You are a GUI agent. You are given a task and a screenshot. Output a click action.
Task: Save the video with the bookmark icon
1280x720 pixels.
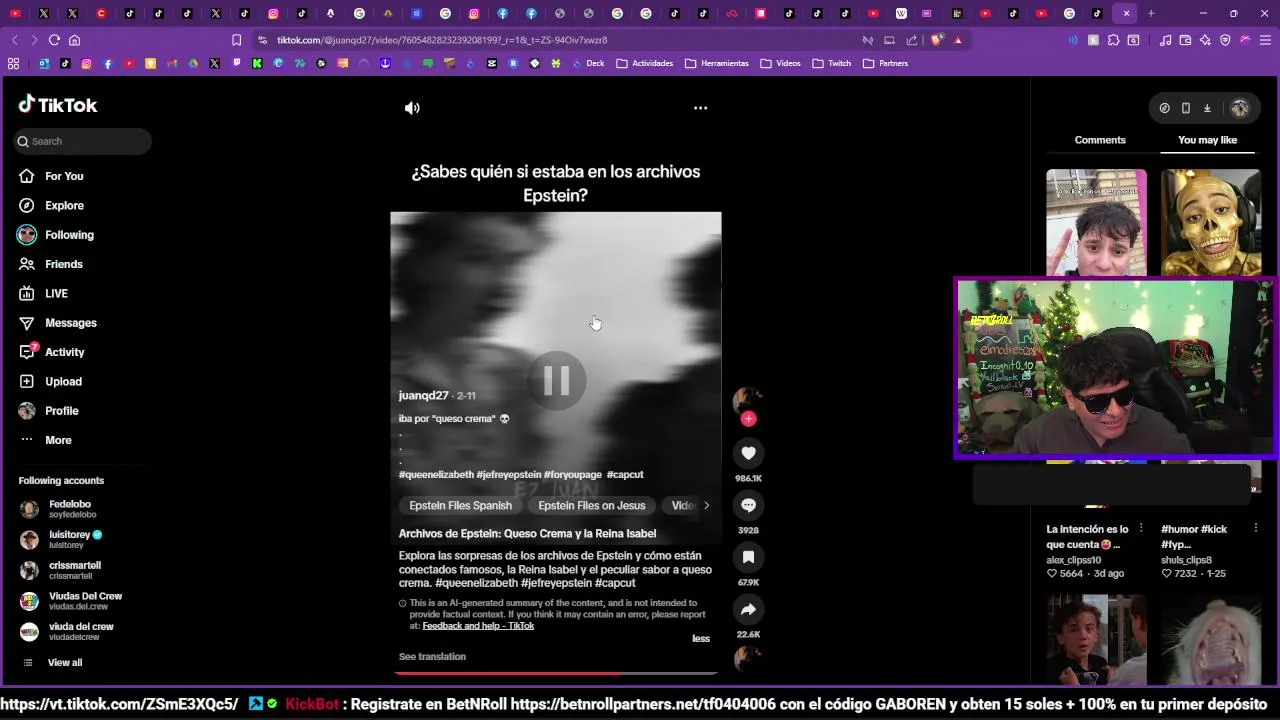click(x=748, y=557)
